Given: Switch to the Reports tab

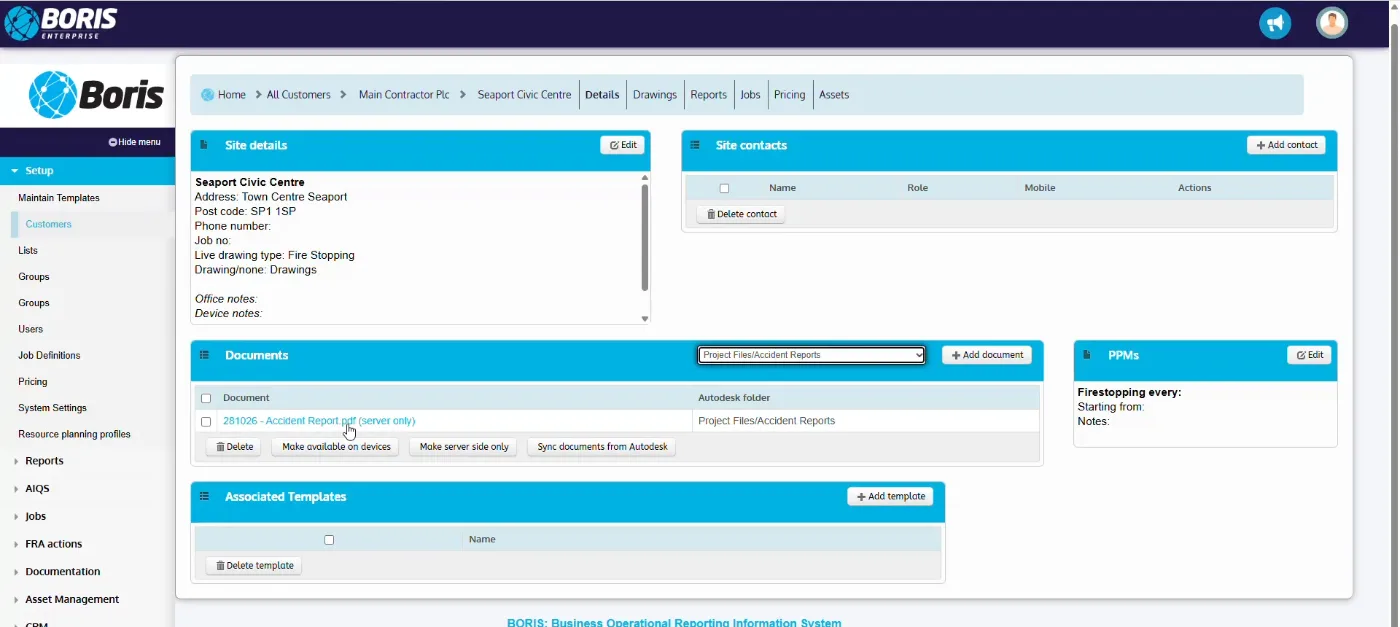Looking at the screenshot, I should tap(708, 95).
